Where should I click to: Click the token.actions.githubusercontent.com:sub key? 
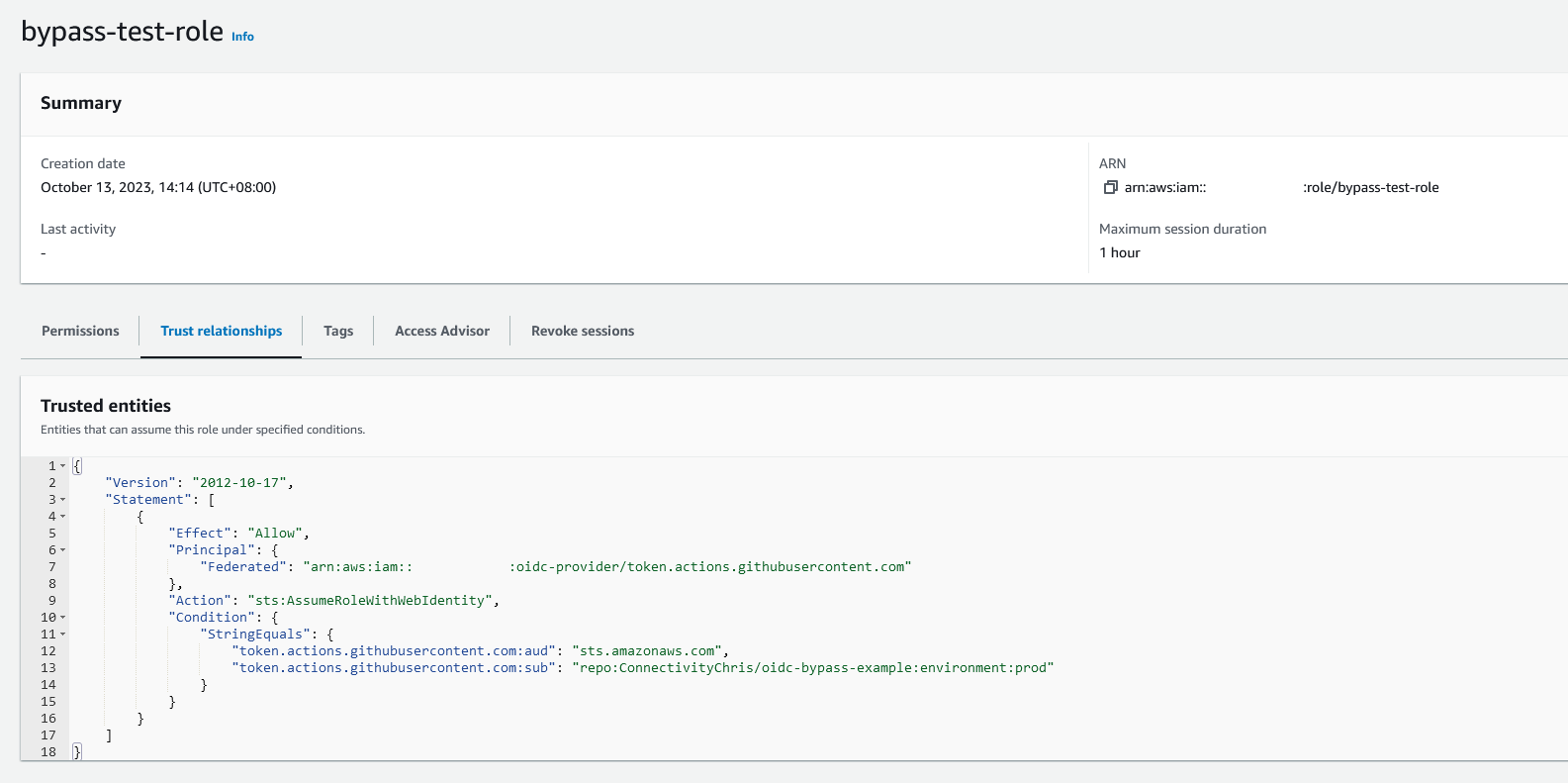pyautogui.click(x=394, y=667)
